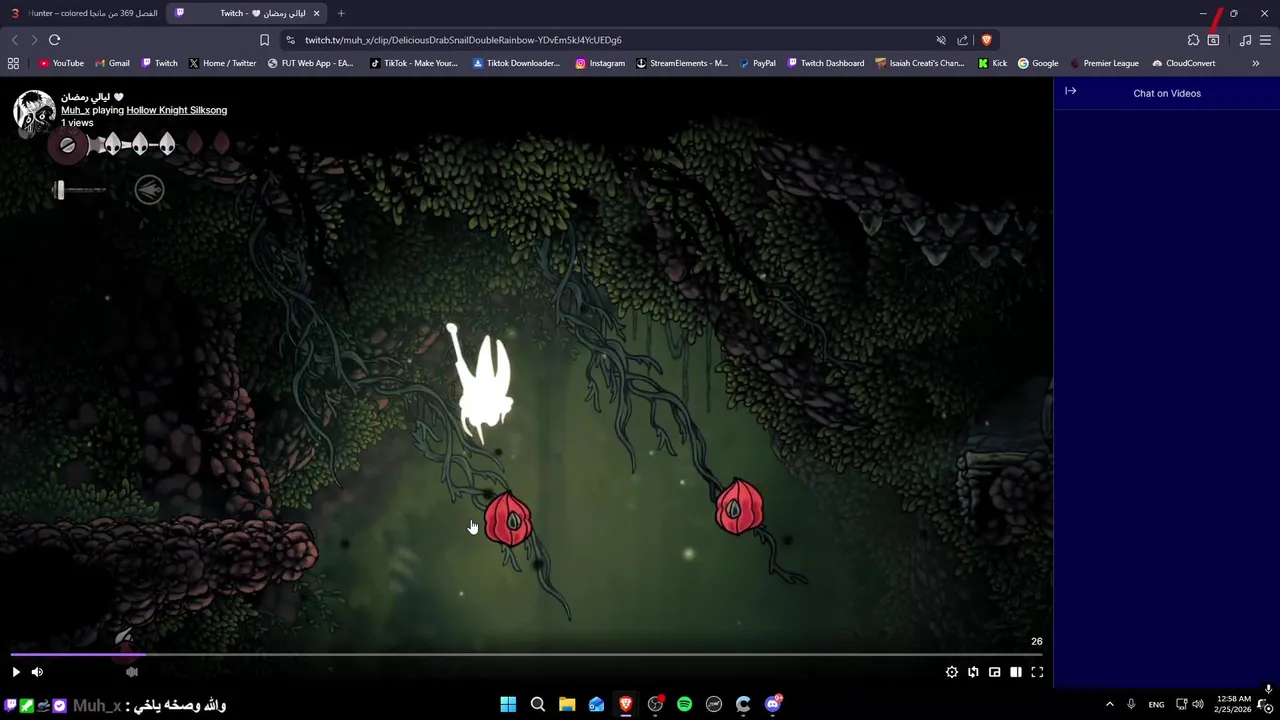
Task: Bookmark this page from the address bar
Action: (x=264, y=40)
